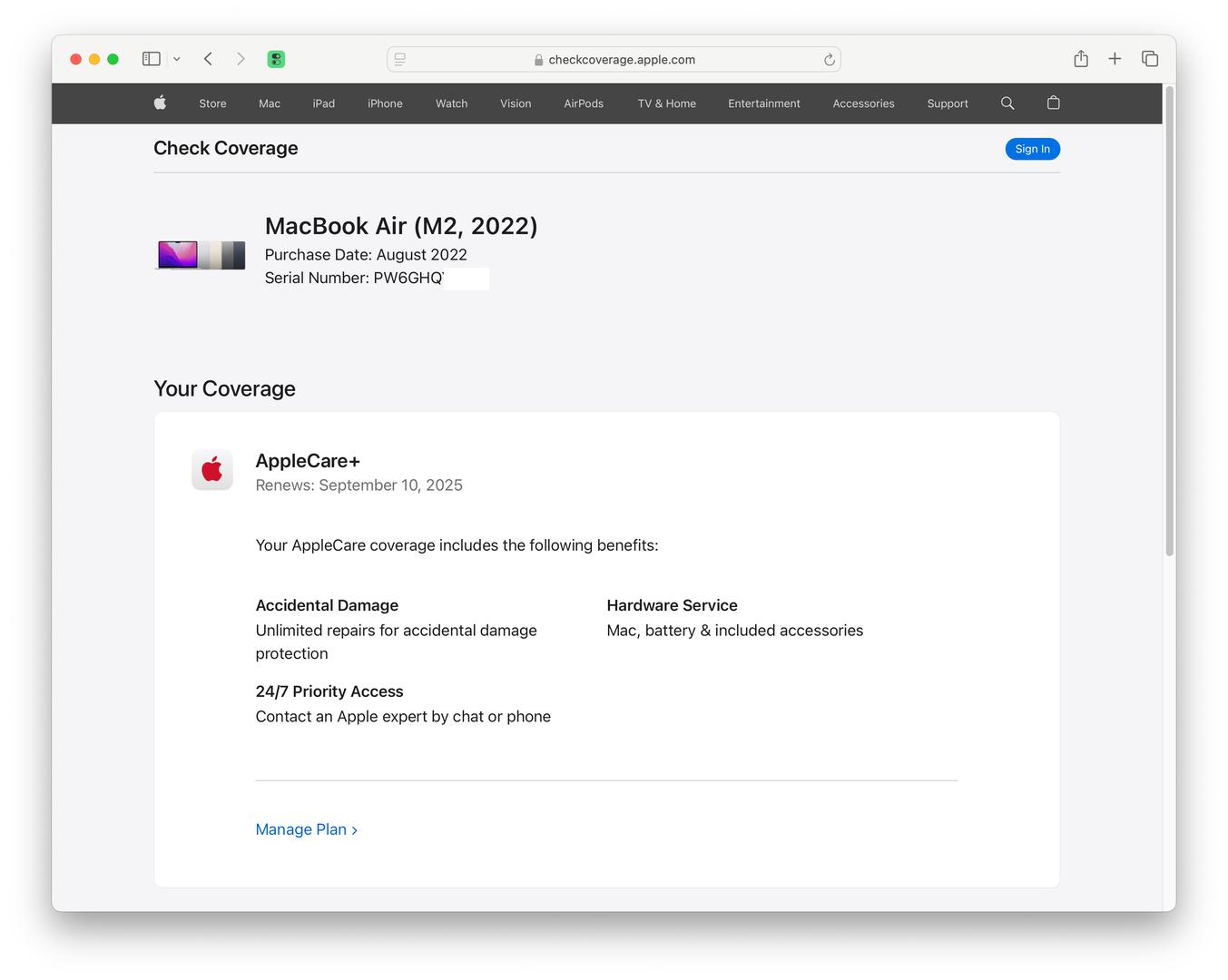
Task: Open the shopping bag icon
Action: [x=1053, y=103]
